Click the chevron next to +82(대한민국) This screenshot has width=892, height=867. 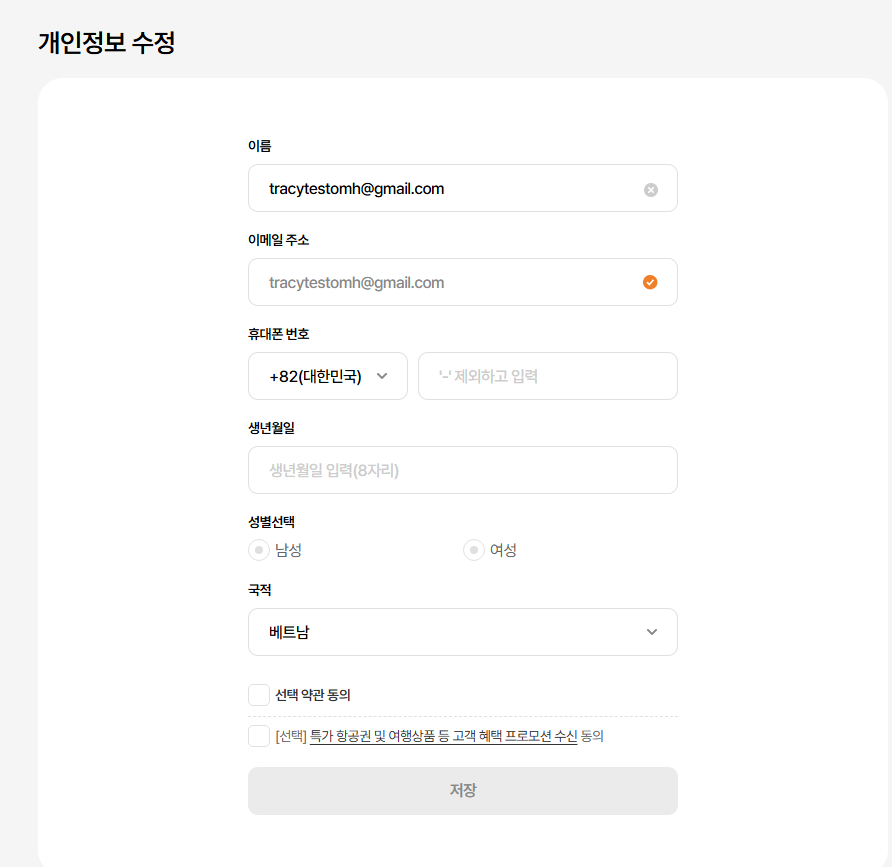(382, 377)
